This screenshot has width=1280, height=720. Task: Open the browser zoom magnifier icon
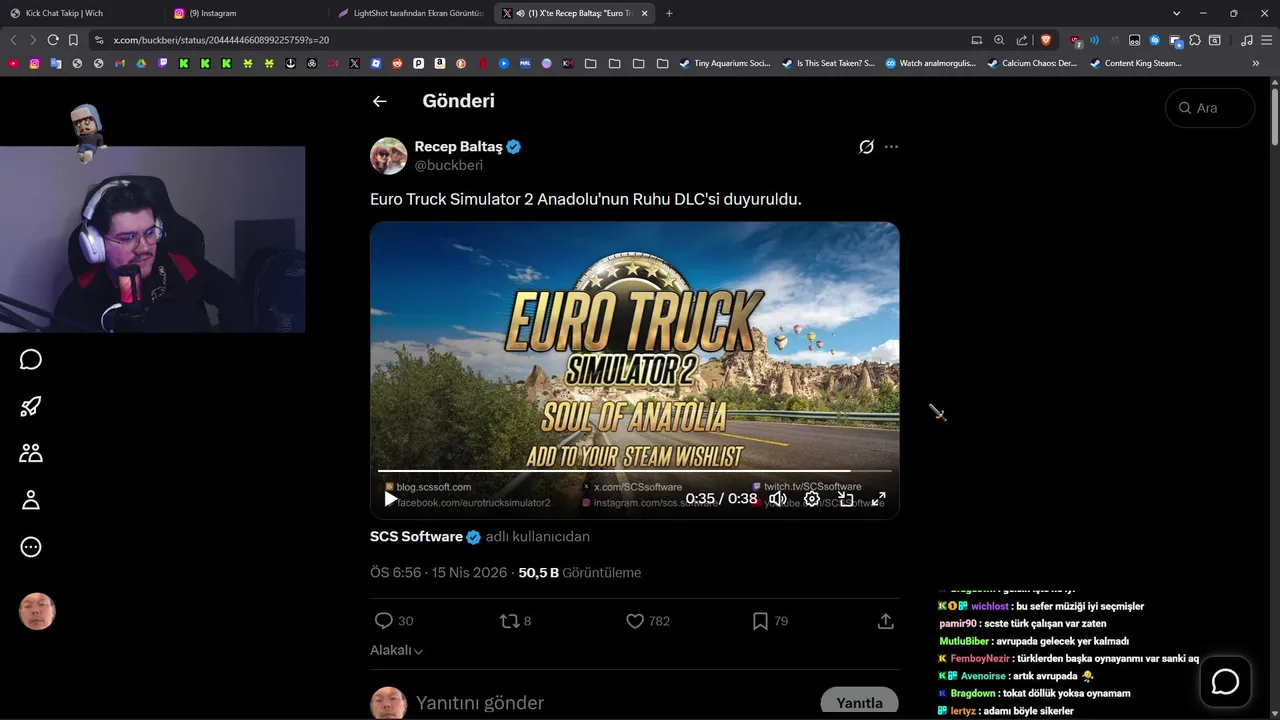(x=999, y=40)
